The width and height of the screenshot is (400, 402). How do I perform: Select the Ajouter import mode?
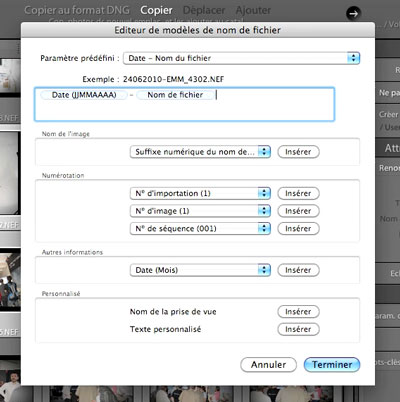click(253, 10)
